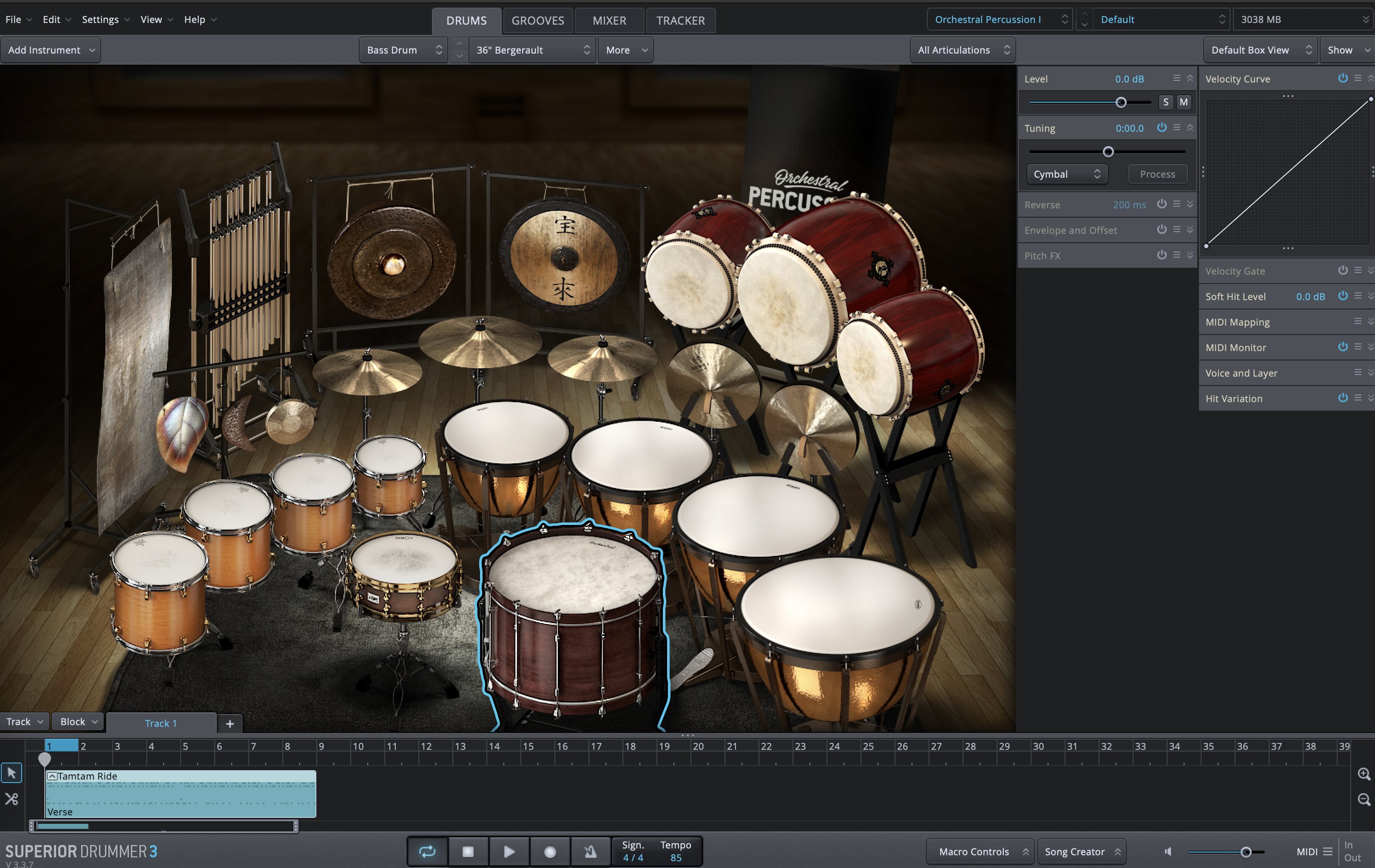The width and height of the screenshot is (1375, 868).
Task: Click the Add Instrument button
Action: [51, 49]
